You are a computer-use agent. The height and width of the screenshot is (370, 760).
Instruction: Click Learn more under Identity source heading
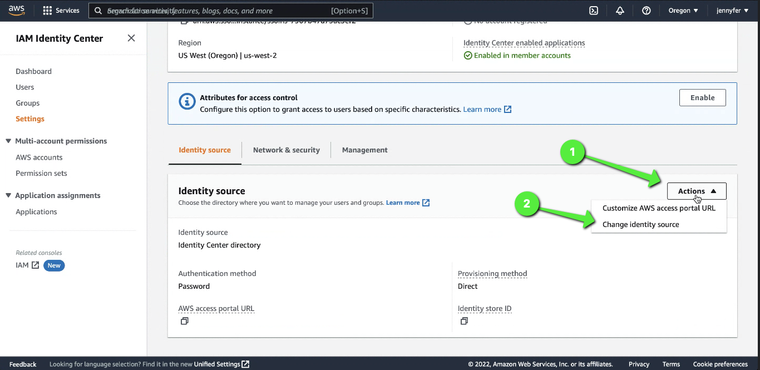click(403, 203)
